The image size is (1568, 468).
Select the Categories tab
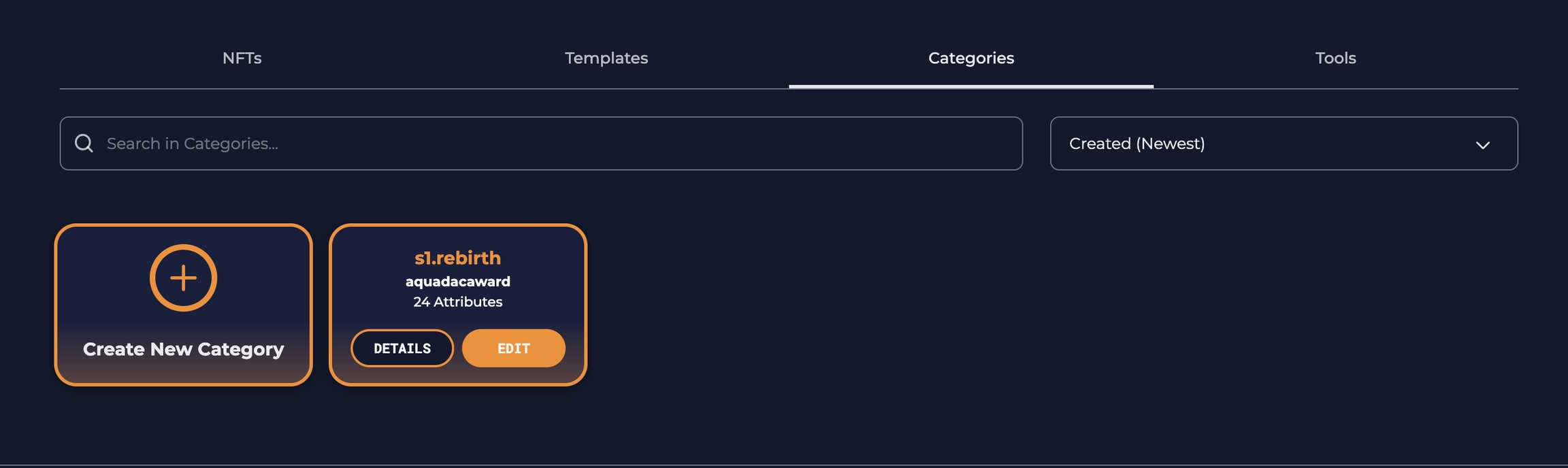coord(970,58)
